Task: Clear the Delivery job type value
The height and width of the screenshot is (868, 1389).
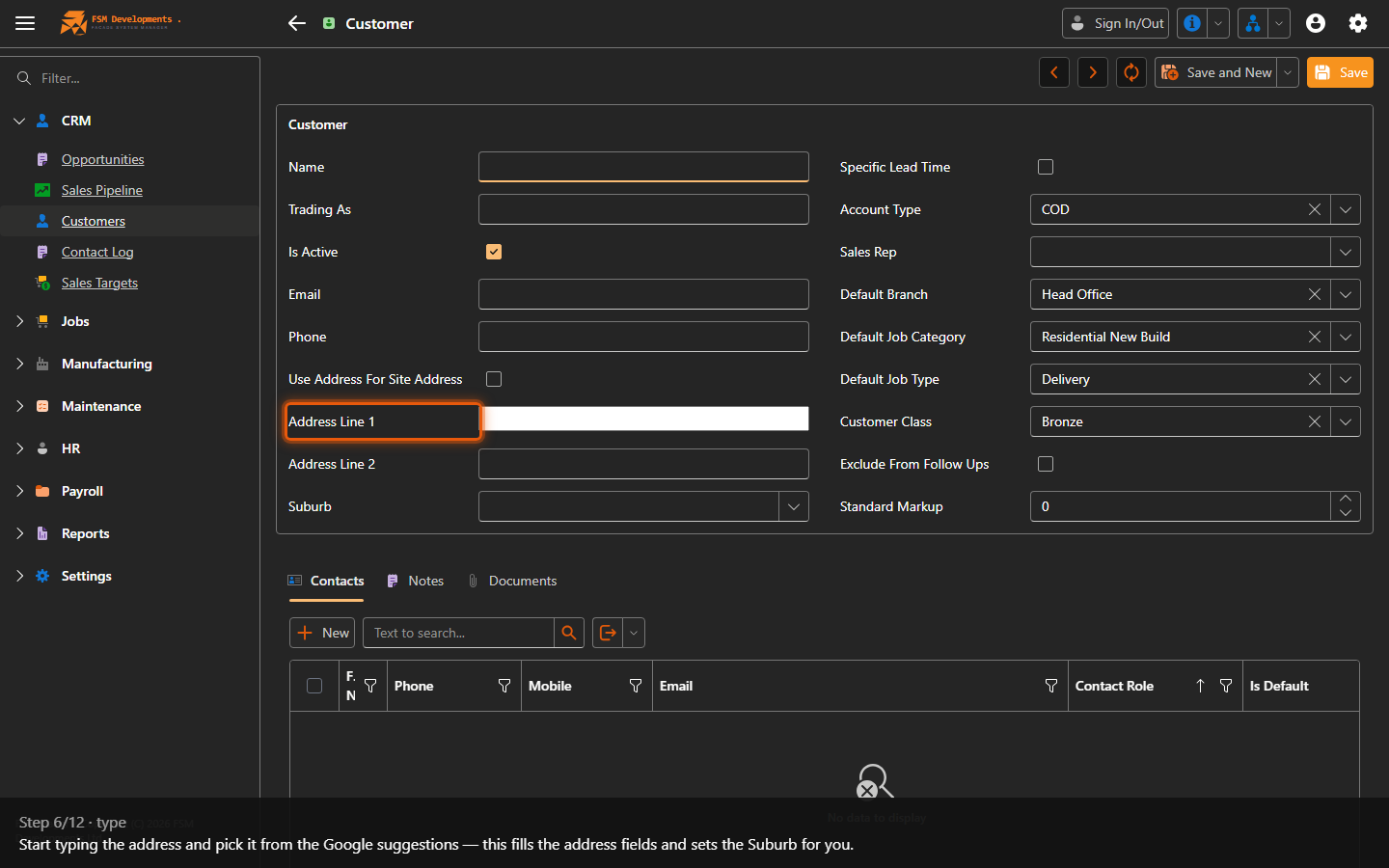Action: [x=1315, y=379]
